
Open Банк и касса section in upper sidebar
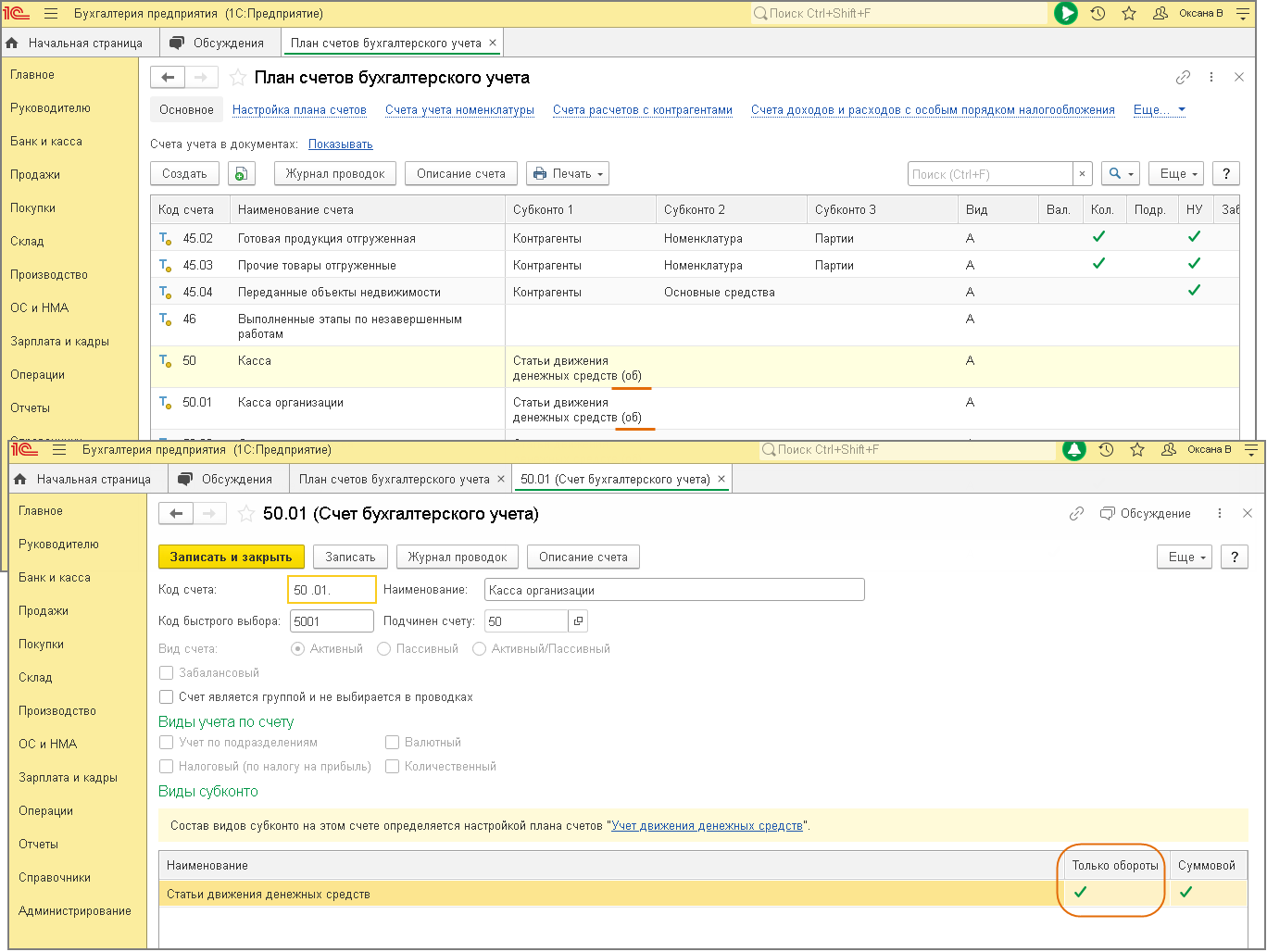[46, 142]
